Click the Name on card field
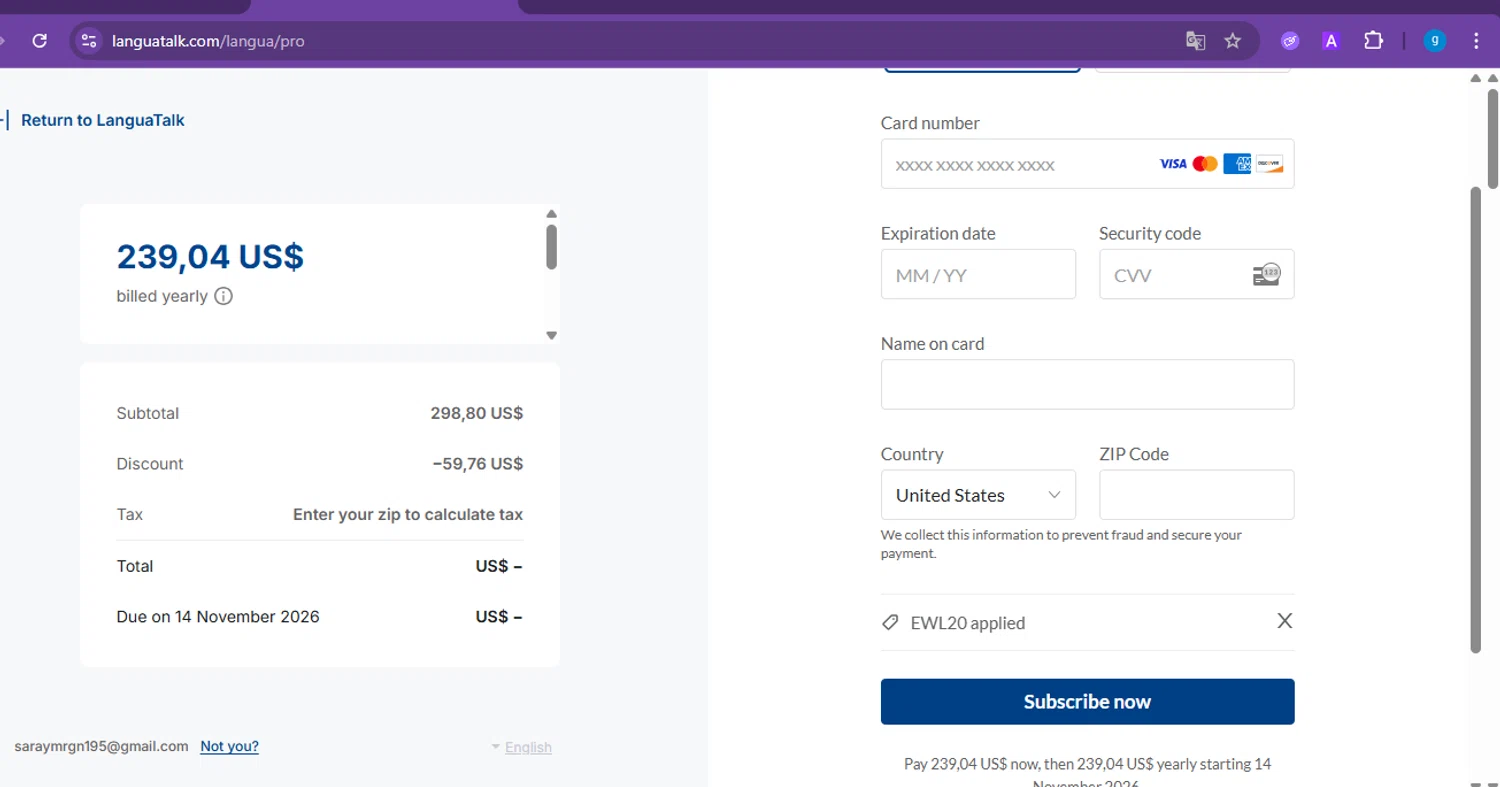 (x=1087, y=384)
